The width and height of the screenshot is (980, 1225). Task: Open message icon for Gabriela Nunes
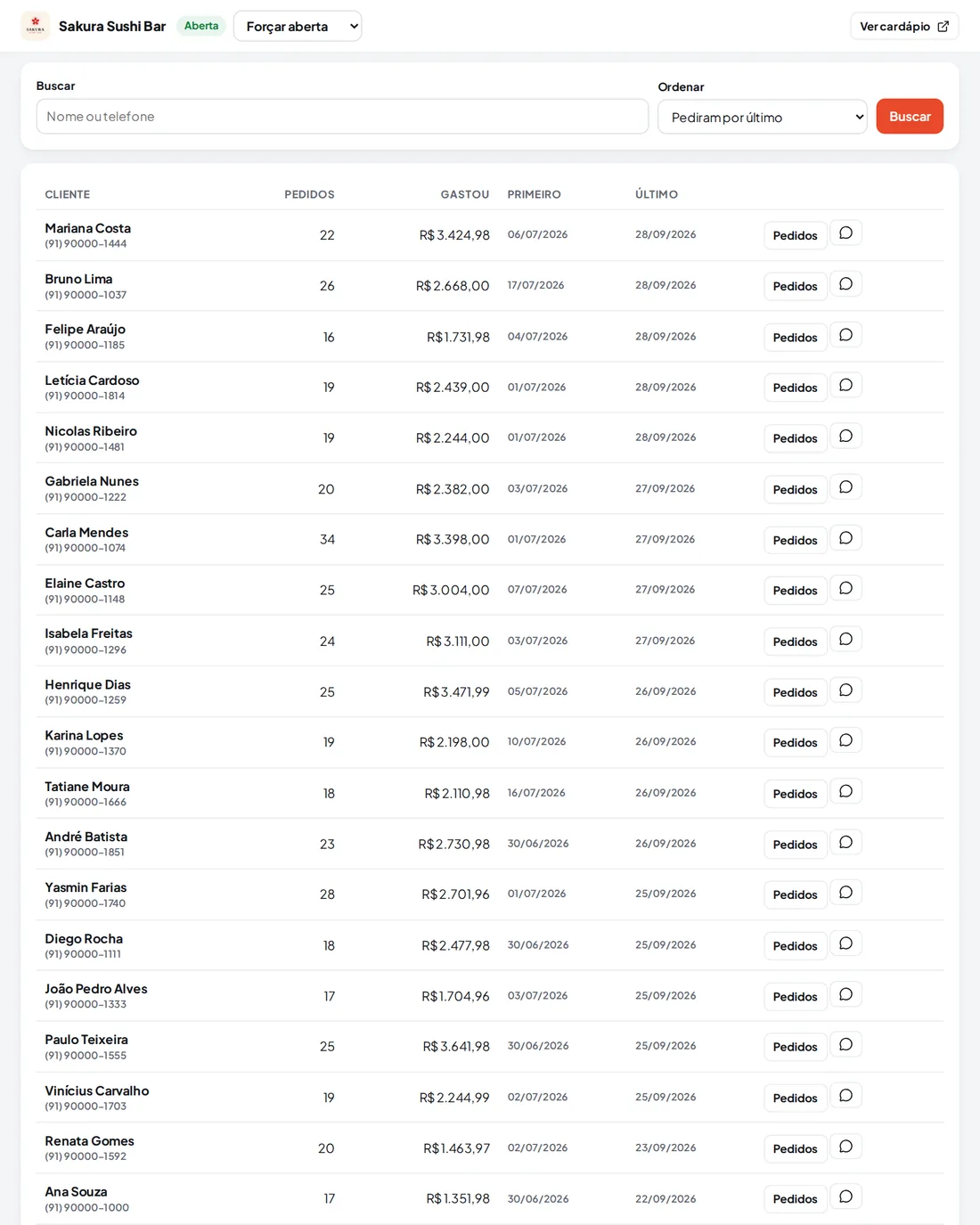coord(845,487)
